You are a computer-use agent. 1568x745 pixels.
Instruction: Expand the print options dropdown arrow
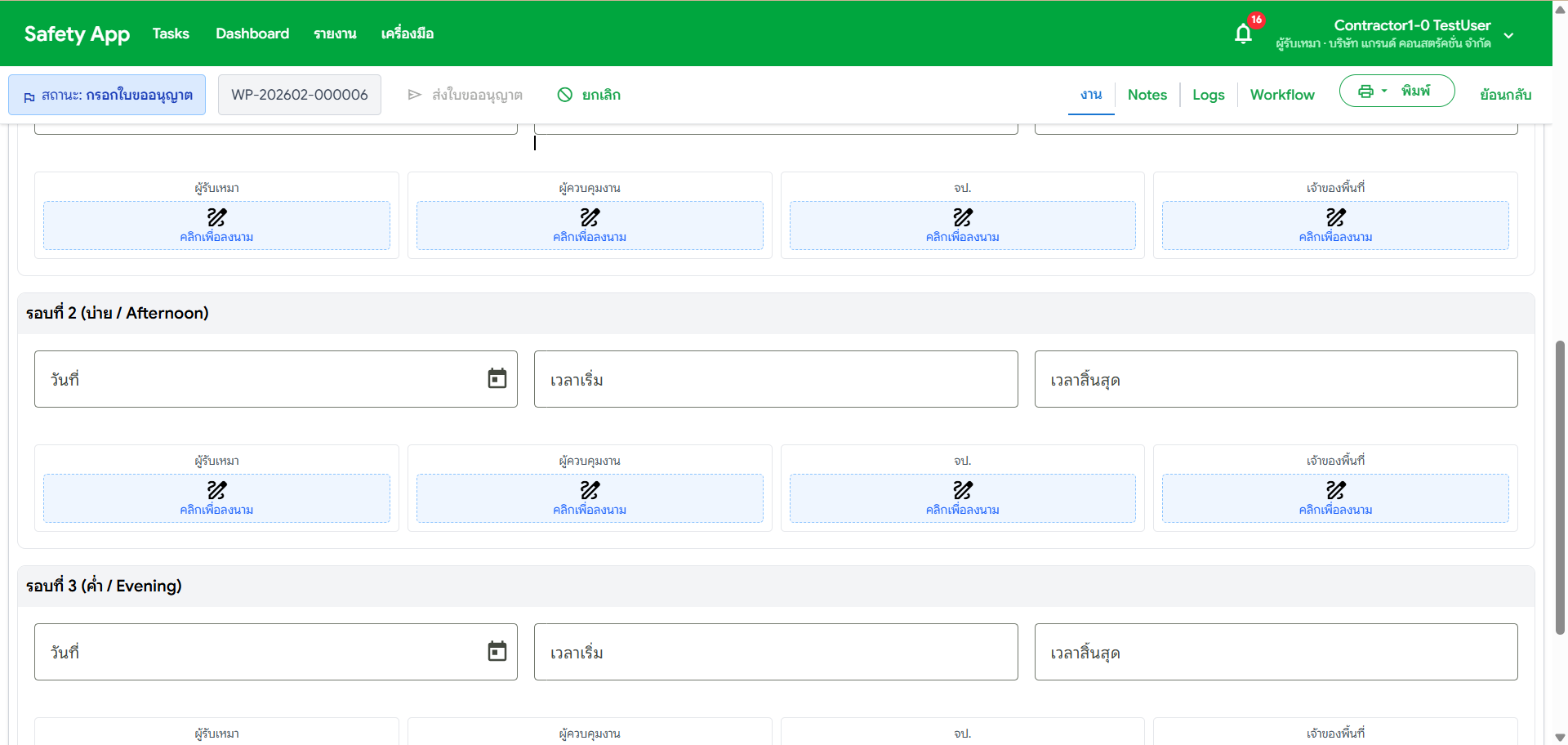point(1386,91)
